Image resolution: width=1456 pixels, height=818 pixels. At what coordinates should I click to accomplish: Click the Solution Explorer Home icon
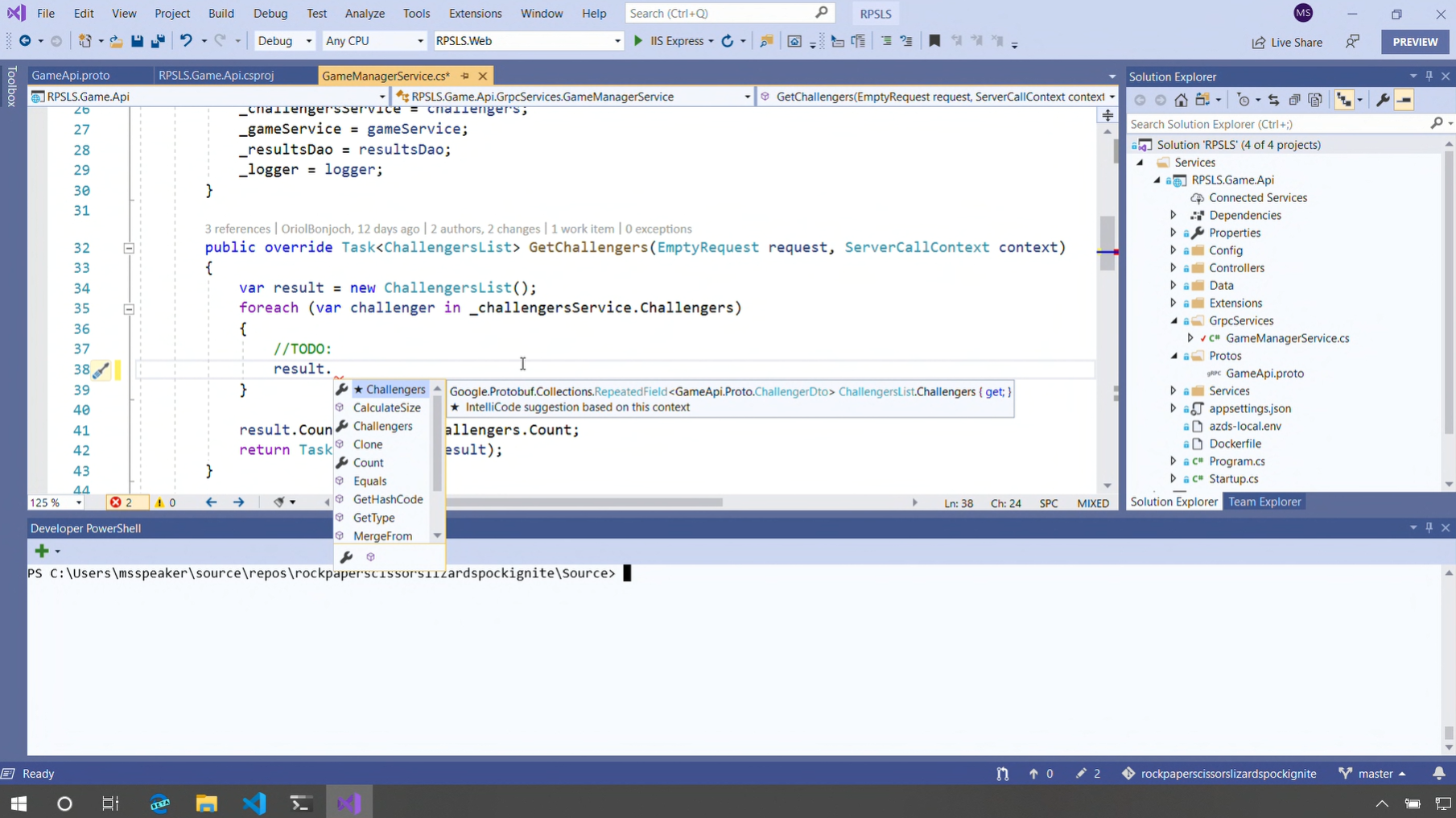1181,100
